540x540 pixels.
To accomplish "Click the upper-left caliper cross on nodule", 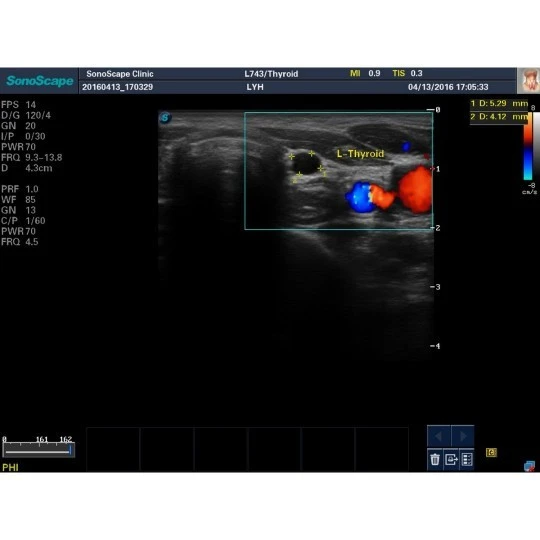I will (x=292, y=157).
